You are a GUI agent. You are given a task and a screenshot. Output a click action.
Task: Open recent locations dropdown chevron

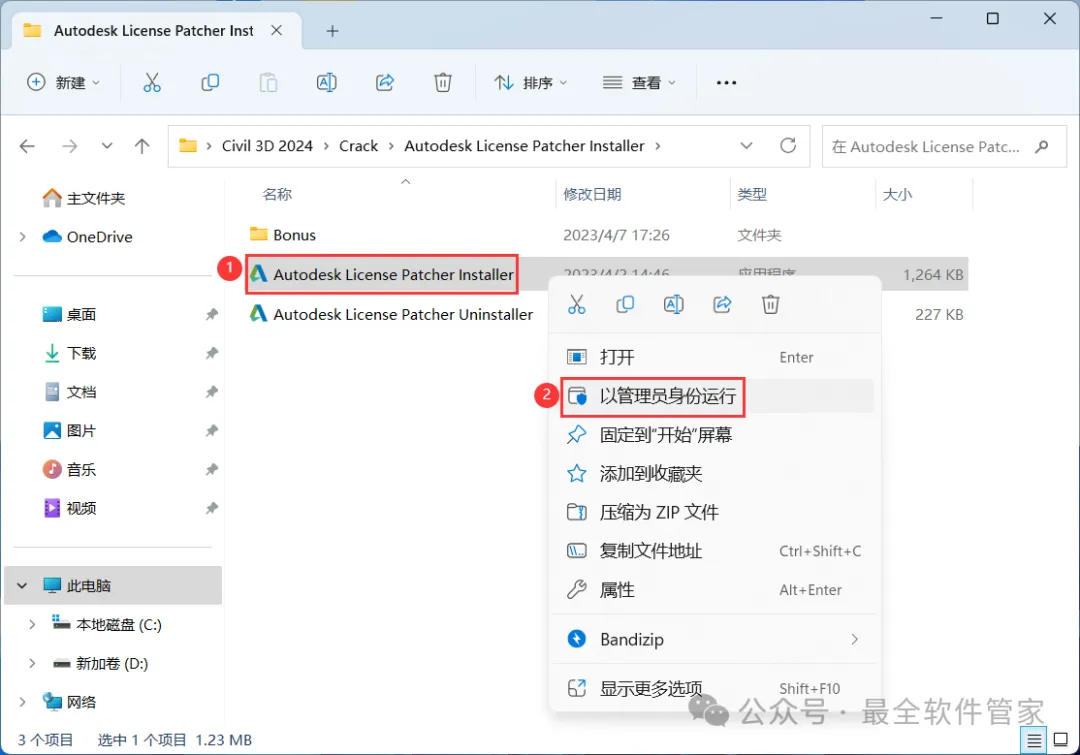click(107, 146)
